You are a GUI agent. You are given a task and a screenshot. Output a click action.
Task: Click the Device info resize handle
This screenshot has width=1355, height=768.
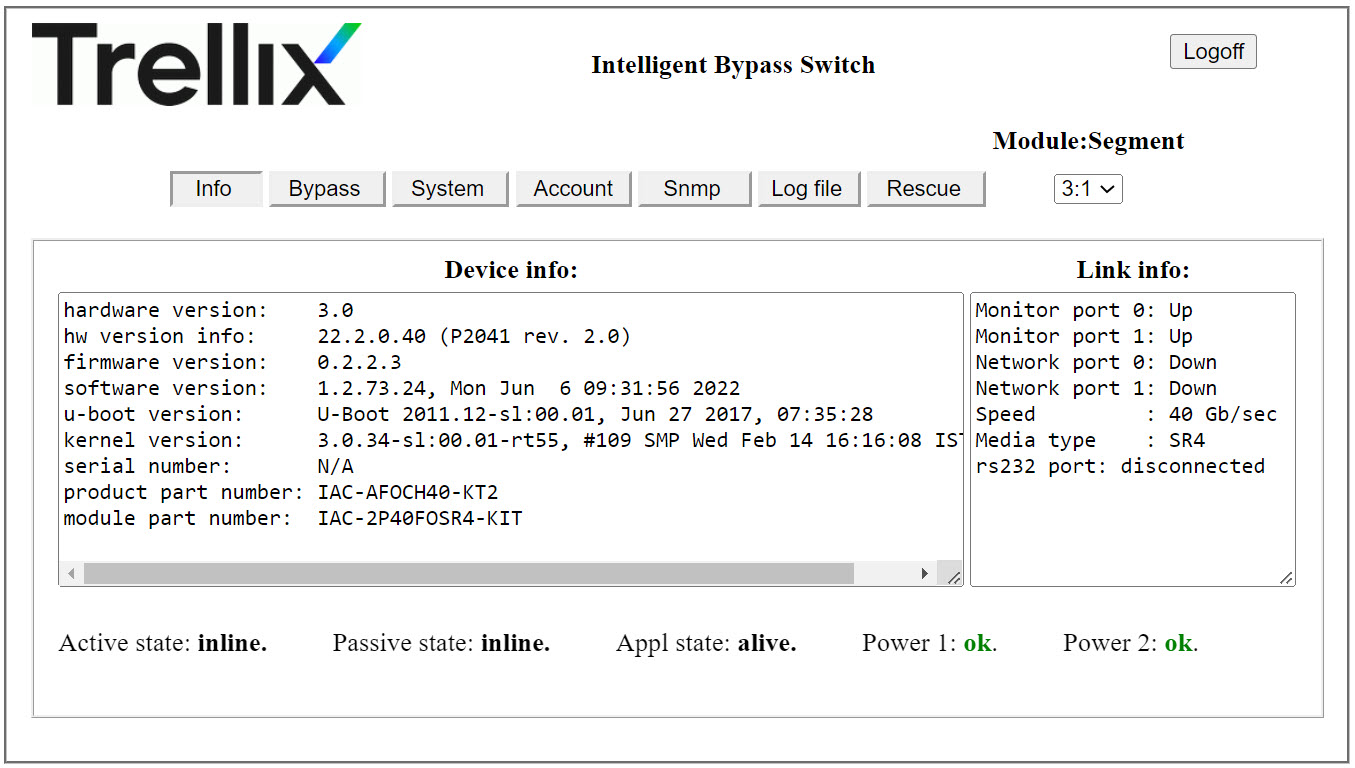click(953, 577)
